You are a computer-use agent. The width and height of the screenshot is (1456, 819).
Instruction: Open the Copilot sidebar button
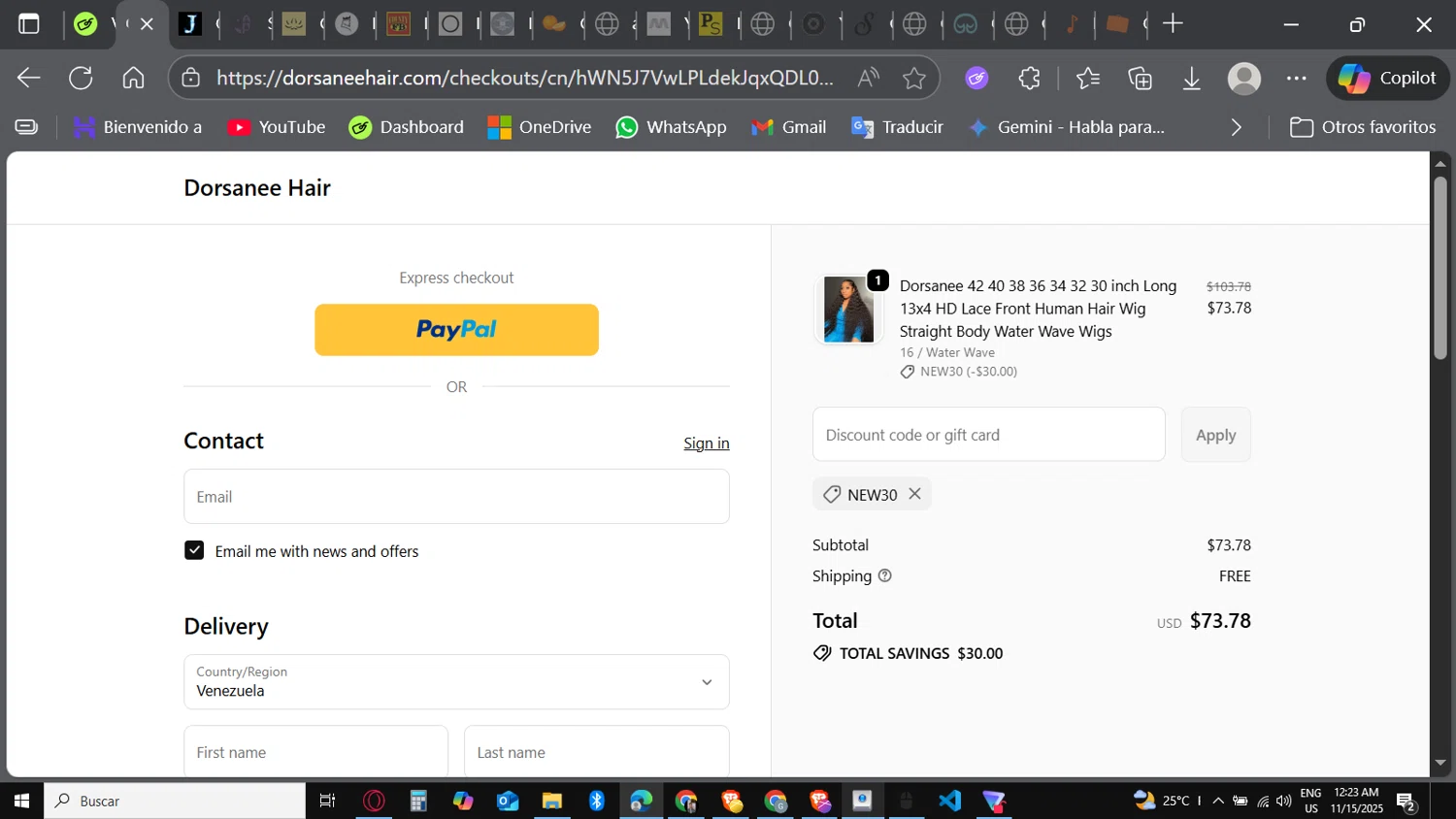1388,79
